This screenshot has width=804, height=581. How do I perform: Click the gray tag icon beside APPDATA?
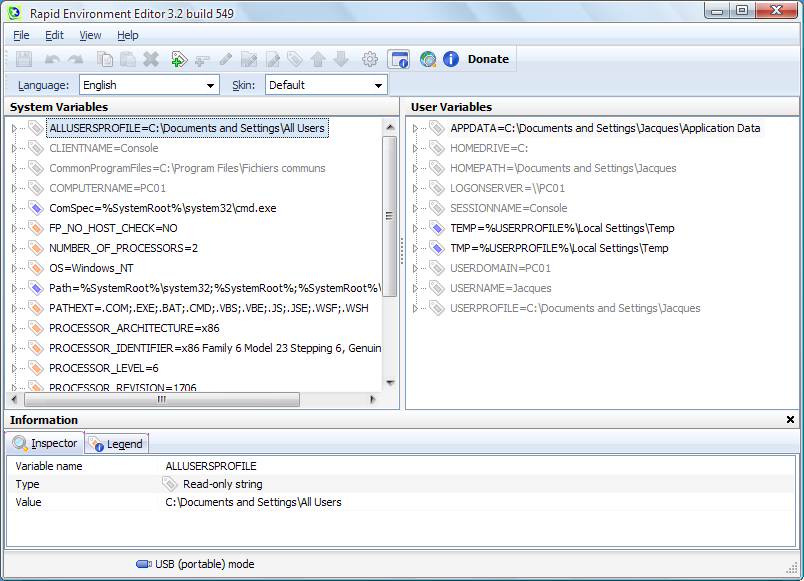point(436,128)
